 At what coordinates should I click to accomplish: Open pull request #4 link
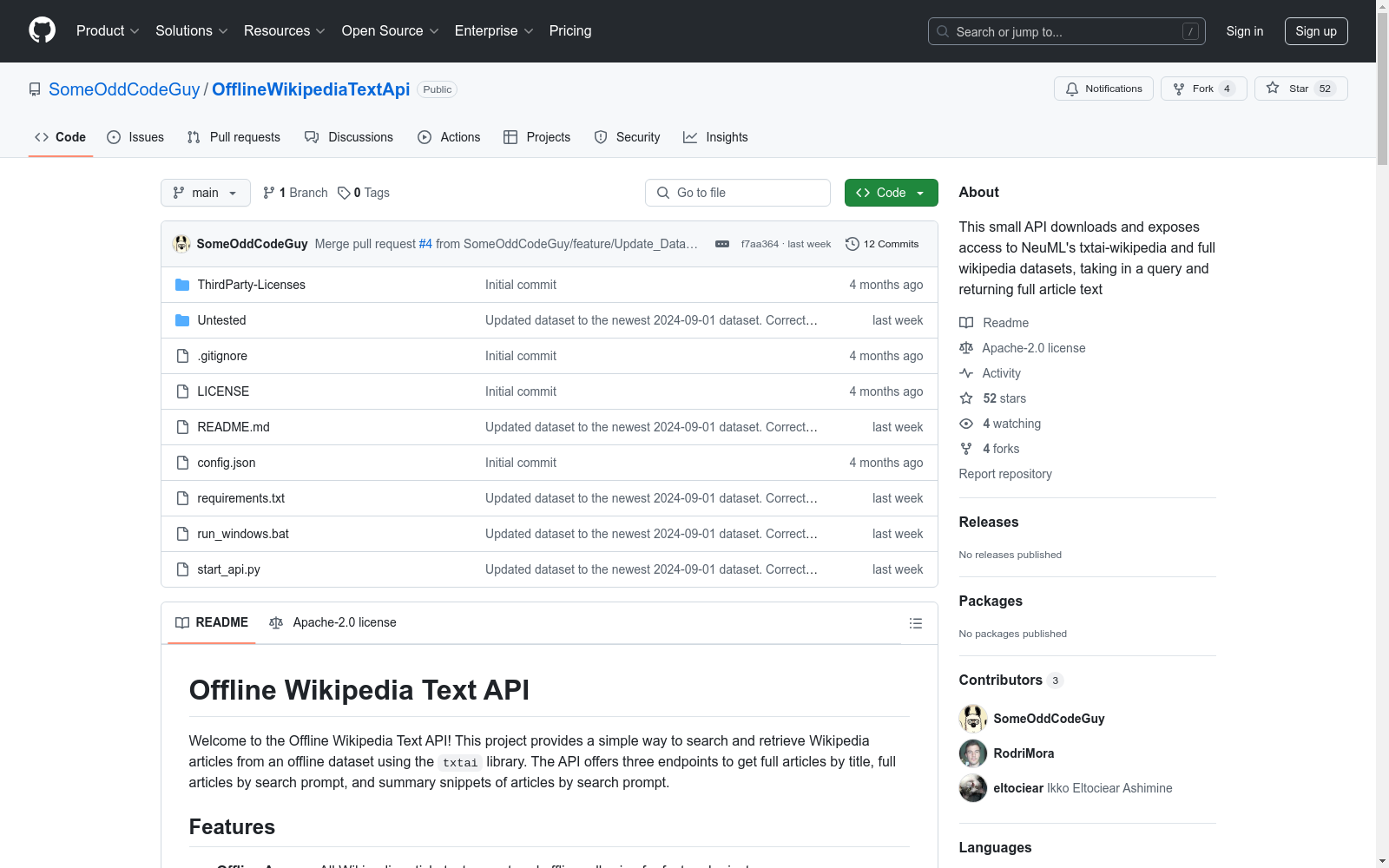coord(425,244)
